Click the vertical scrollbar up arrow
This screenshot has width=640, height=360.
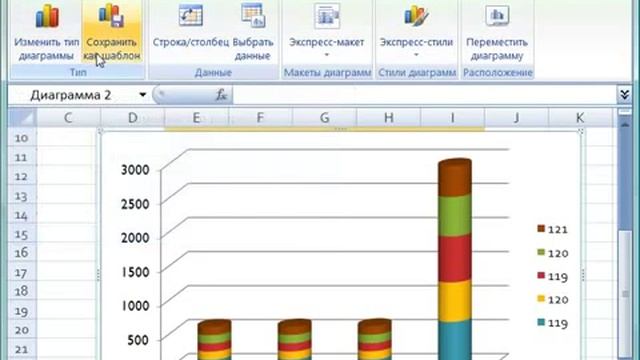pyautogui.click(x=624, y=124)
